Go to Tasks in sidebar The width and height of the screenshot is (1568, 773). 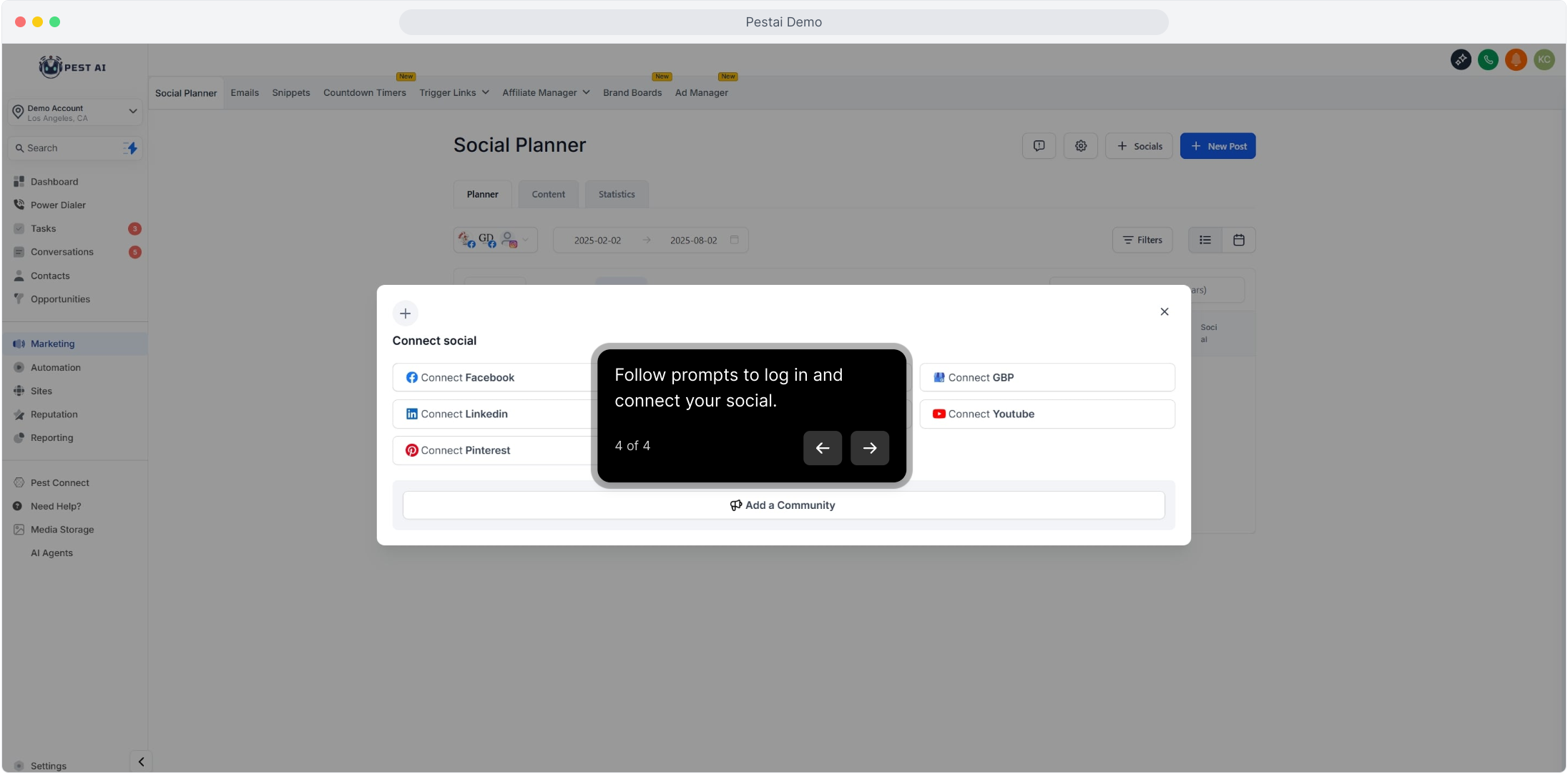point(43,228)
